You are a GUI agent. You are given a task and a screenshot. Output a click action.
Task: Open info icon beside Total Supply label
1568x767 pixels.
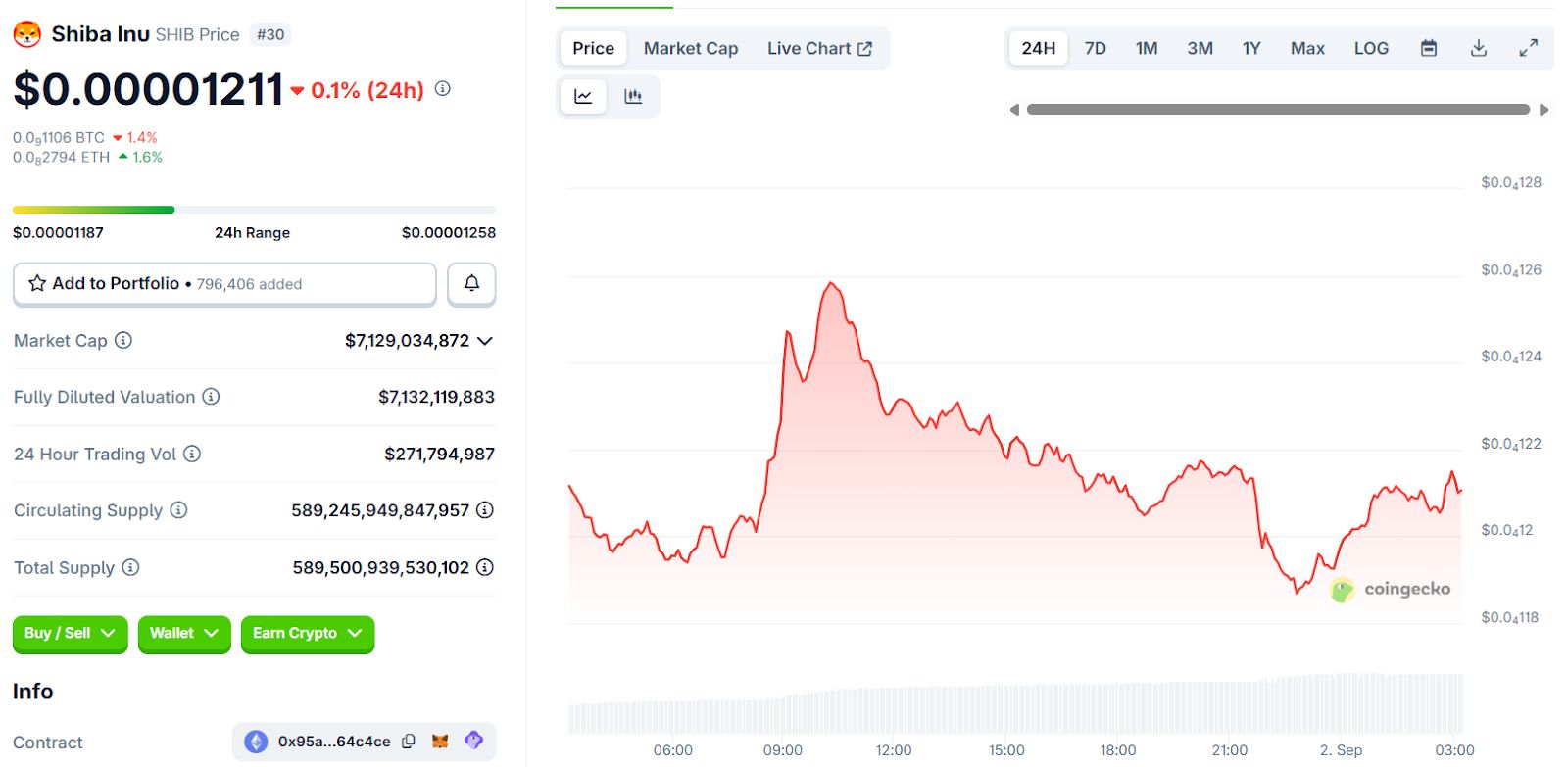[x=130, y=567]
